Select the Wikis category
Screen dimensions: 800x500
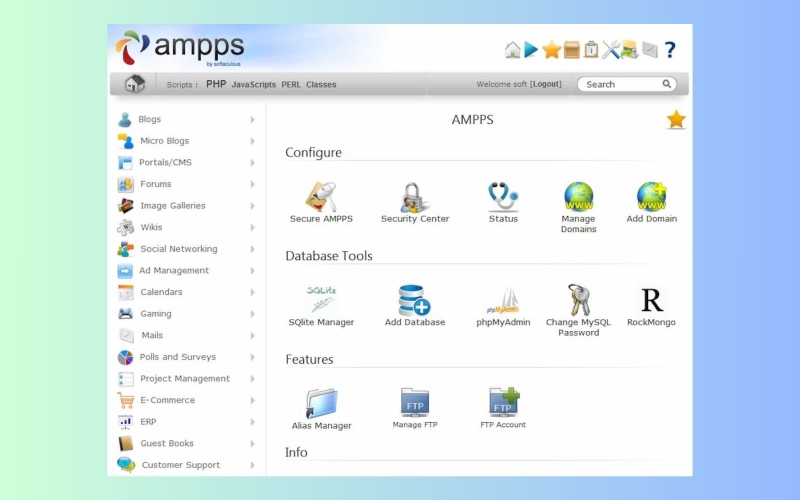click(151, 227)
